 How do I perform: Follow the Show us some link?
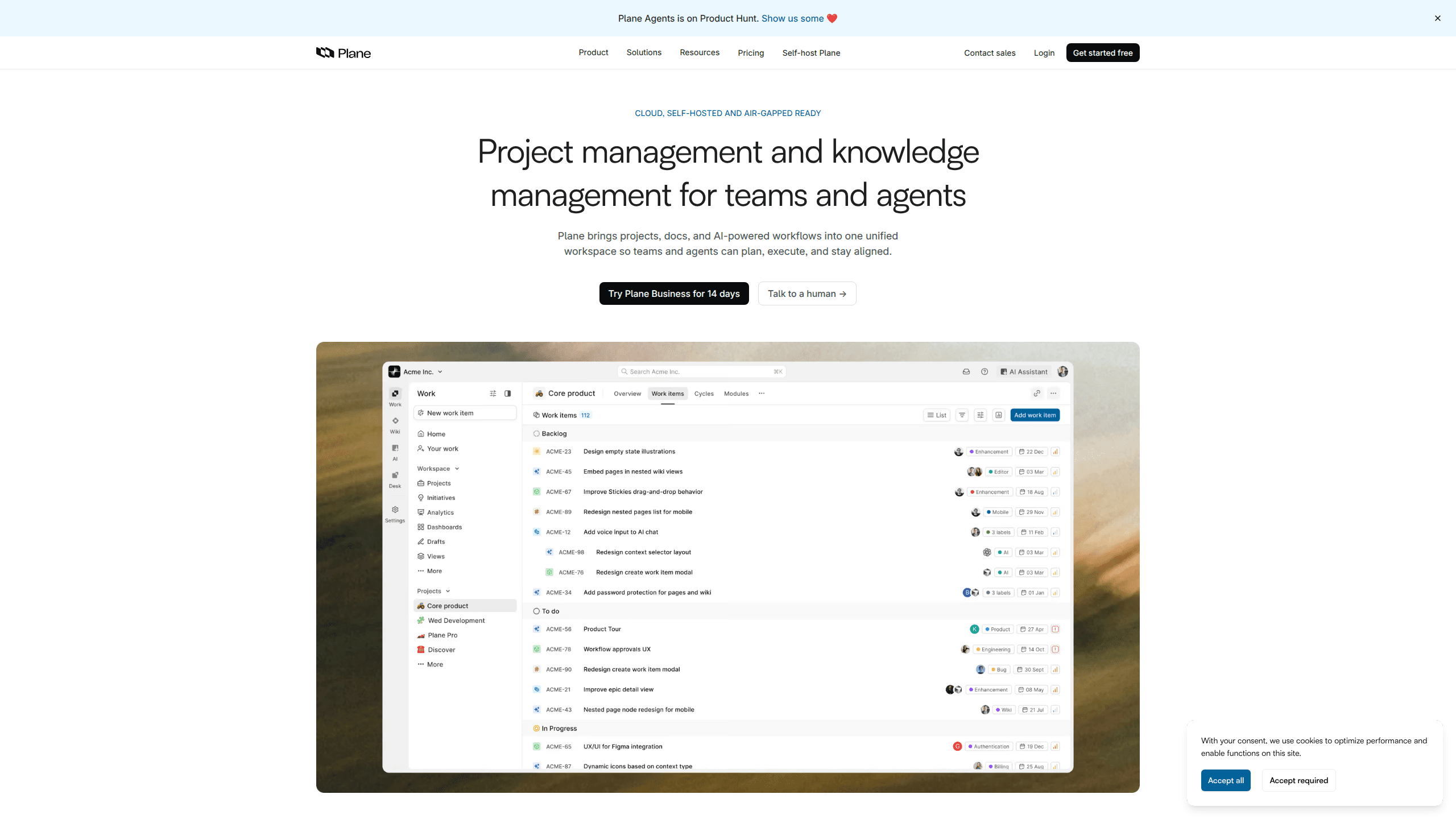click(799, 18)
